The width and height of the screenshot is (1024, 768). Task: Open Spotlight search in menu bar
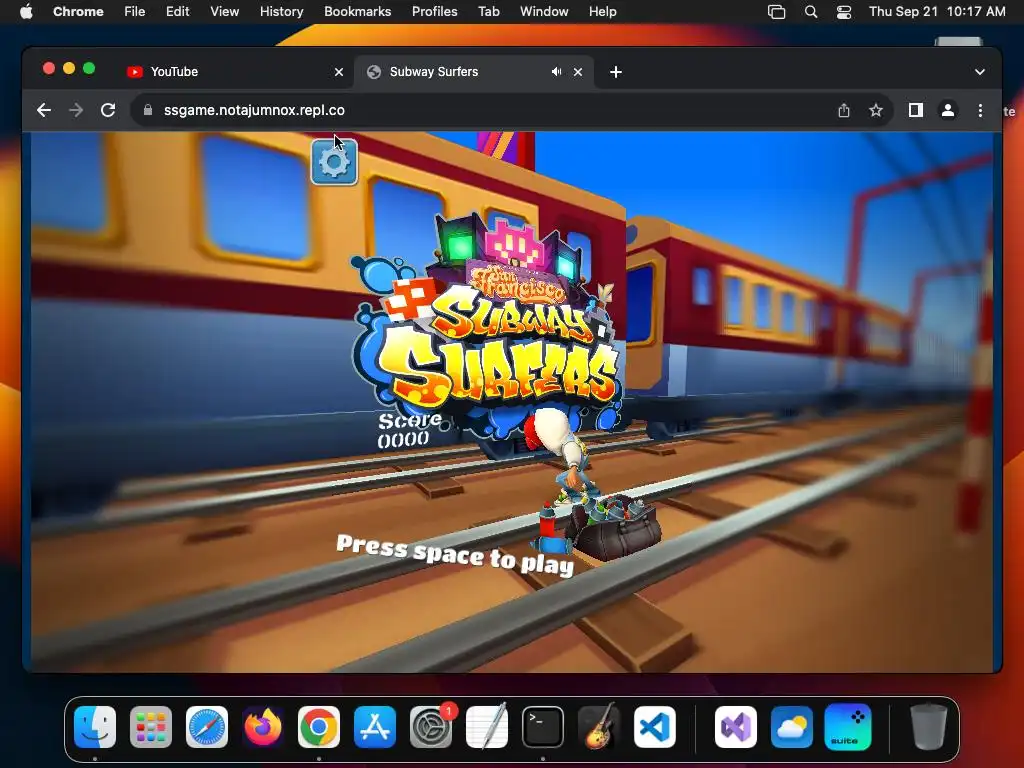coord(810,12)
